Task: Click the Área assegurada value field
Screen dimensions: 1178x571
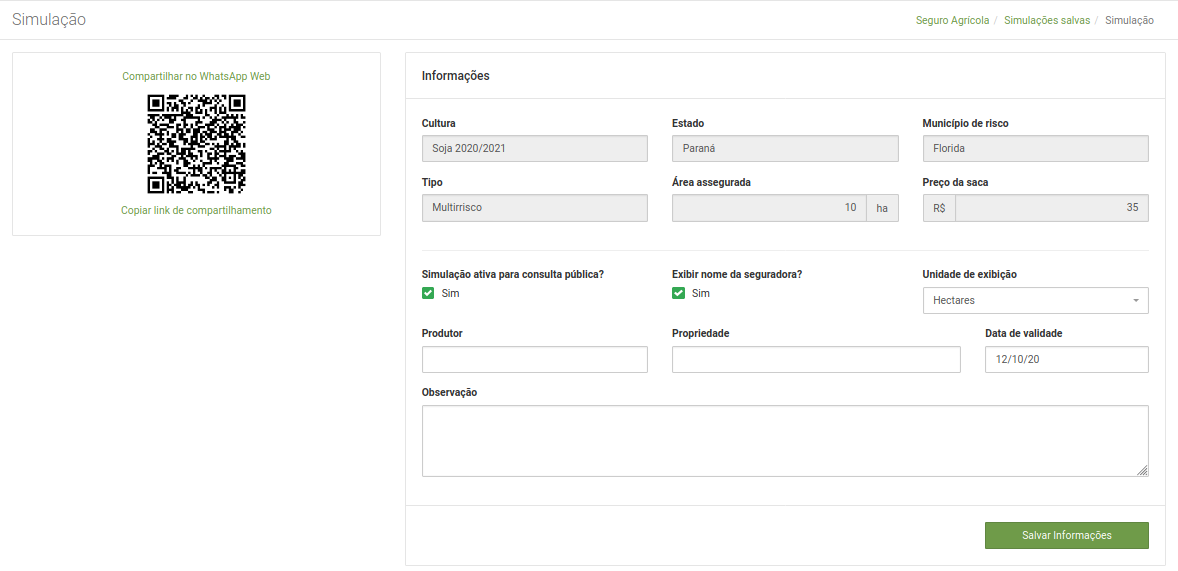Action: [769, 208]
